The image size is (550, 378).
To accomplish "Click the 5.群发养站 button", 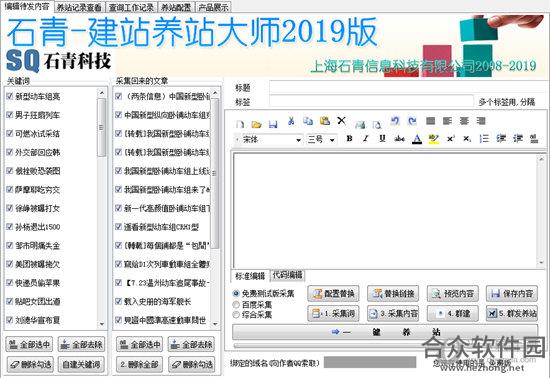I will [512, 313].
